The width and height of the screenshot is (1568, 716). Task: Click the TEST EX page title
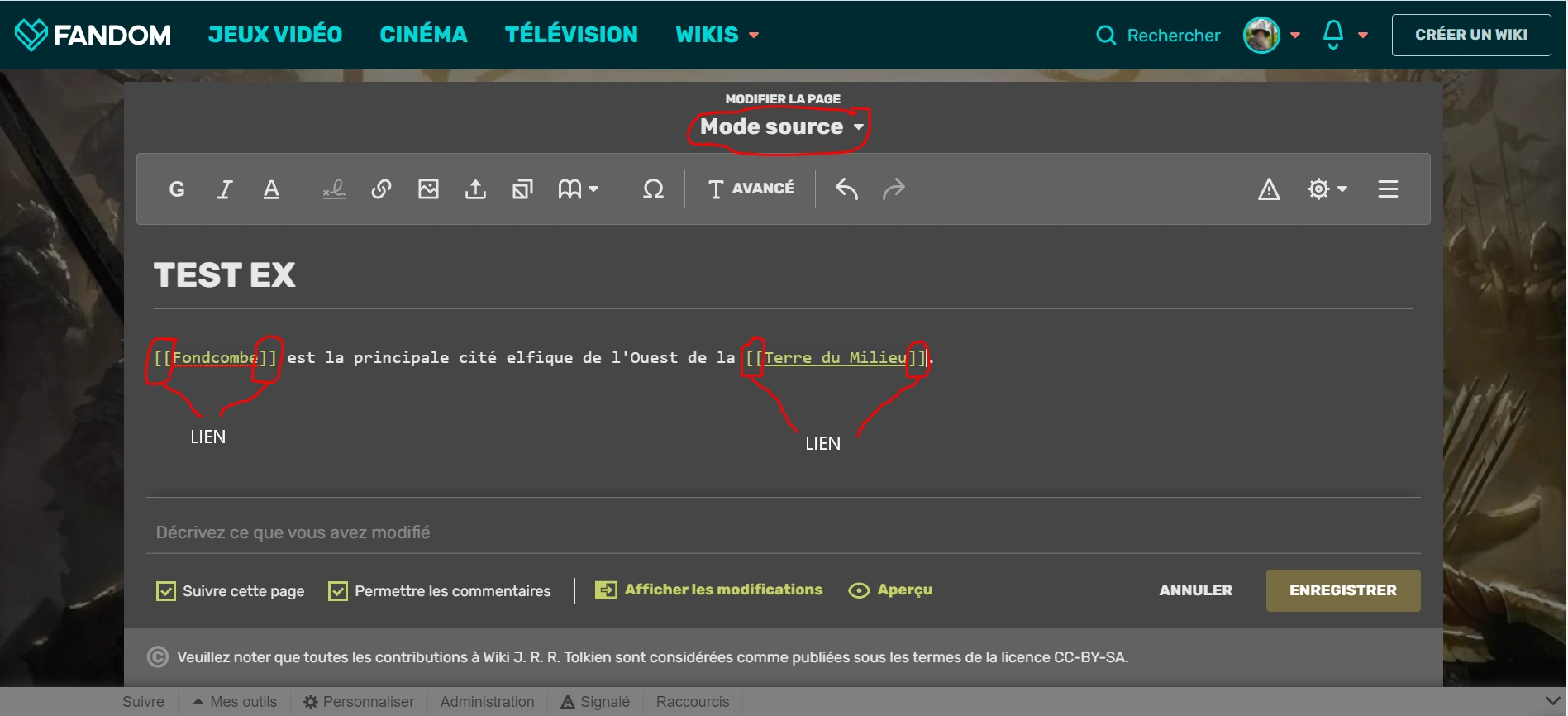(x=224, y=275)
